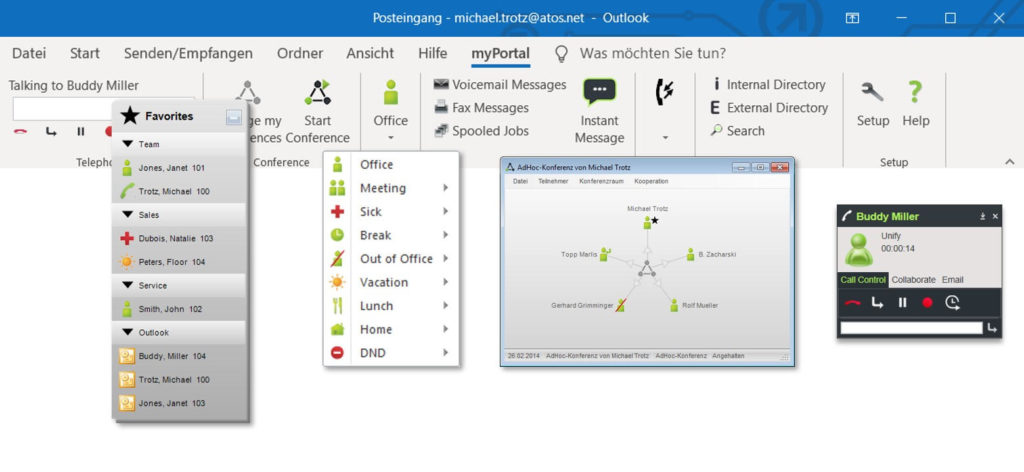Pause call using ribbon hold icon

[x=81, y=131]
